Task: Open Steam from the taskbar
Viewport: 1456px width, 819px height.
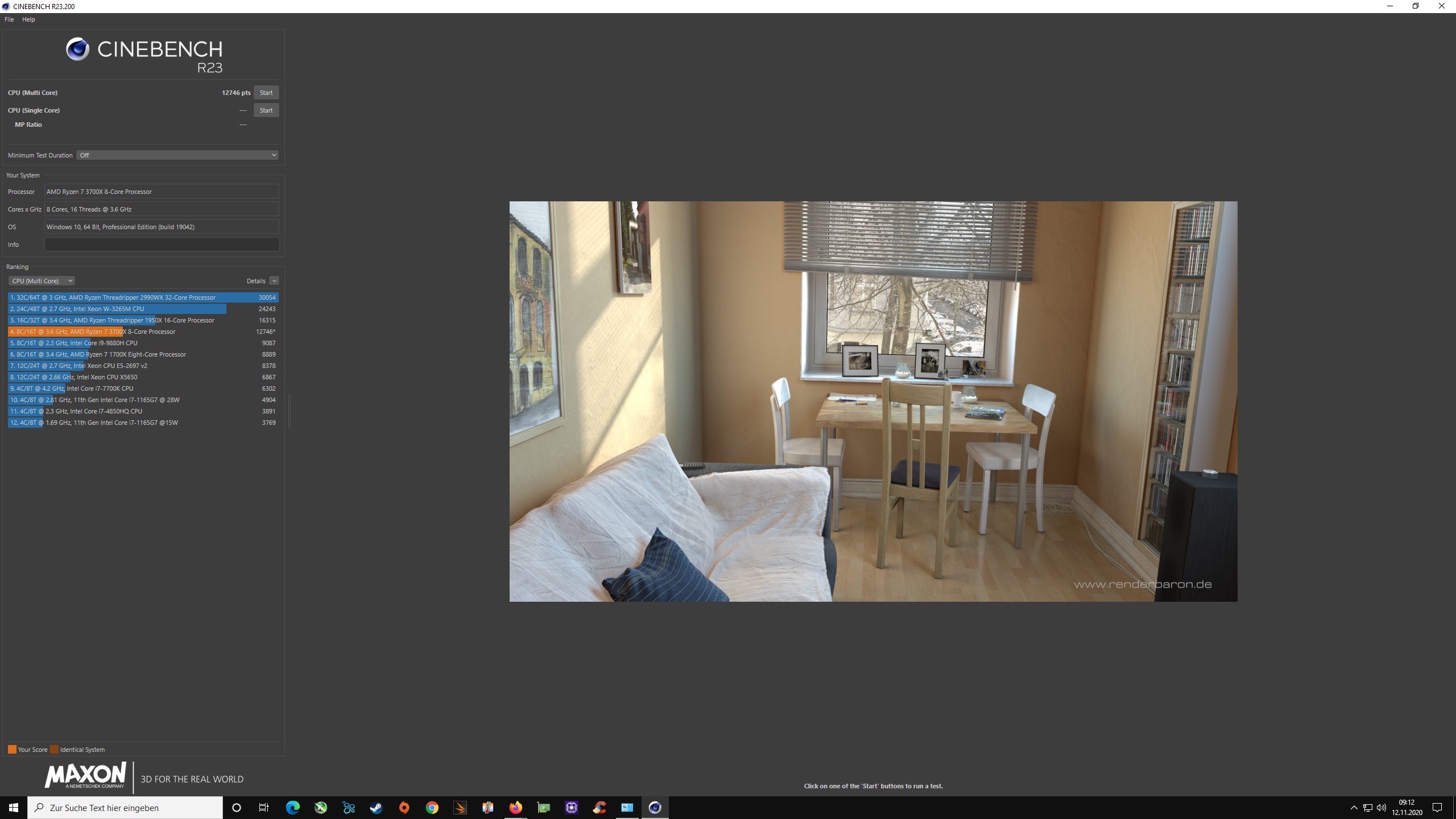Action: (377, 808)
